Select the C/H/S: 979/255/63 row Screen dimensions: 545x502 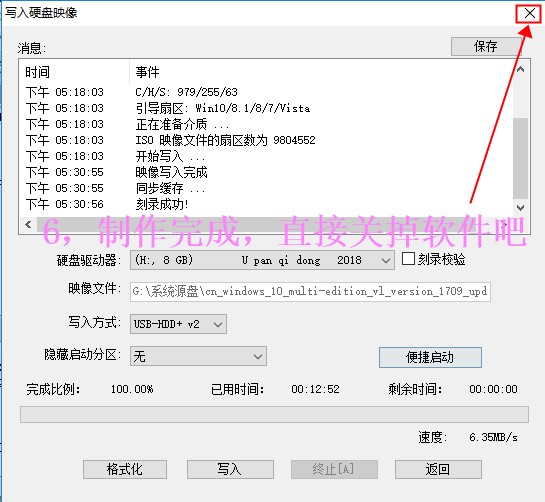[x=267, y=92]
